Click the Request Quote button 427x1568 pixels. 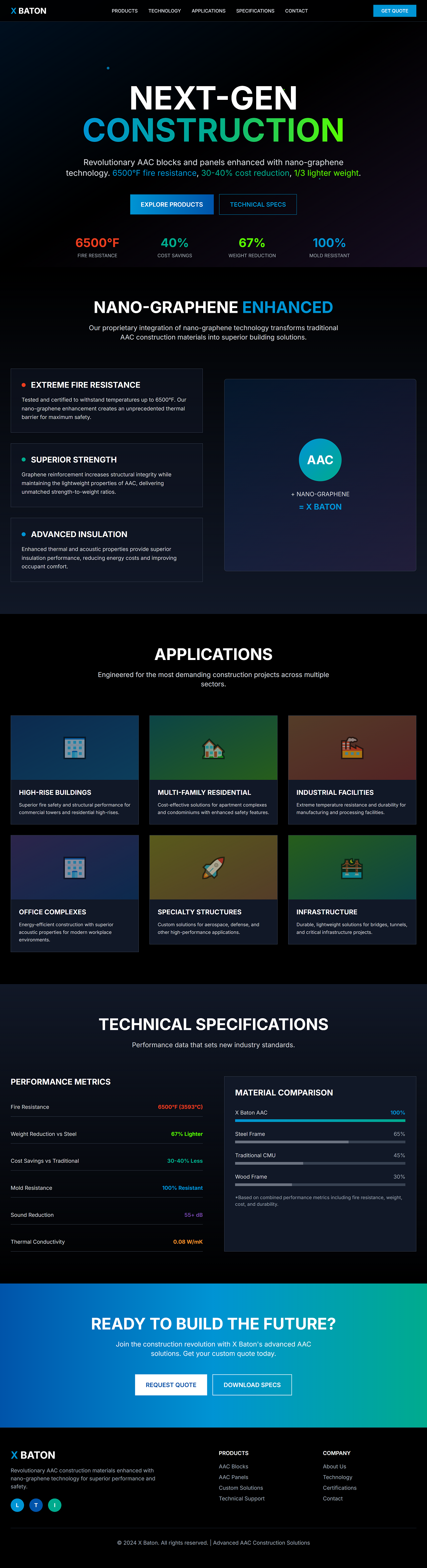tap(171, 1385)
